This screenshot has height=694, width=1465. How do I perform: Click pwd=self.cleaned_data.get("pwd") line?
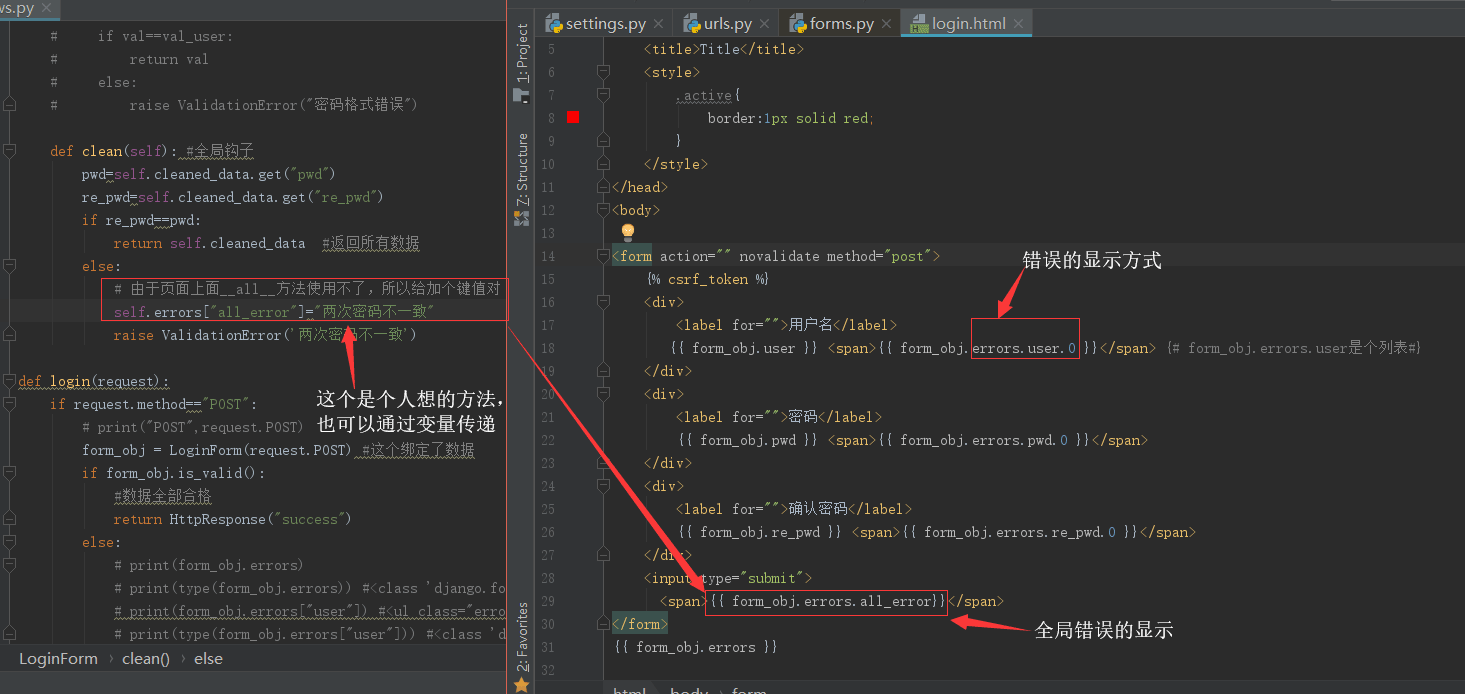[209, 174]
